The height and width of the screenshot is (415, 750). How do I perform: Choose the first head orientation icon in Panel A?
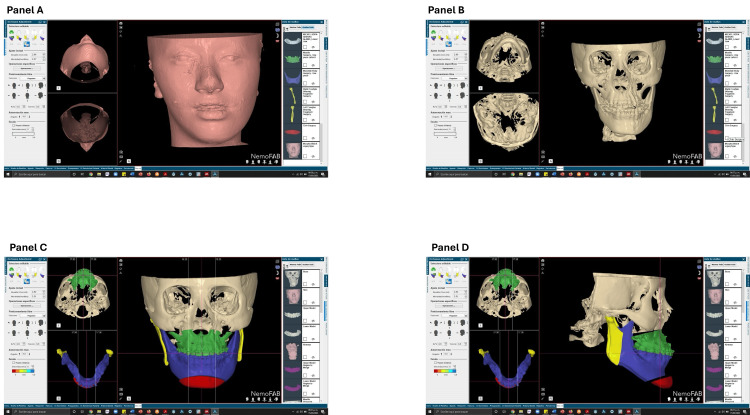coord(14,86)
